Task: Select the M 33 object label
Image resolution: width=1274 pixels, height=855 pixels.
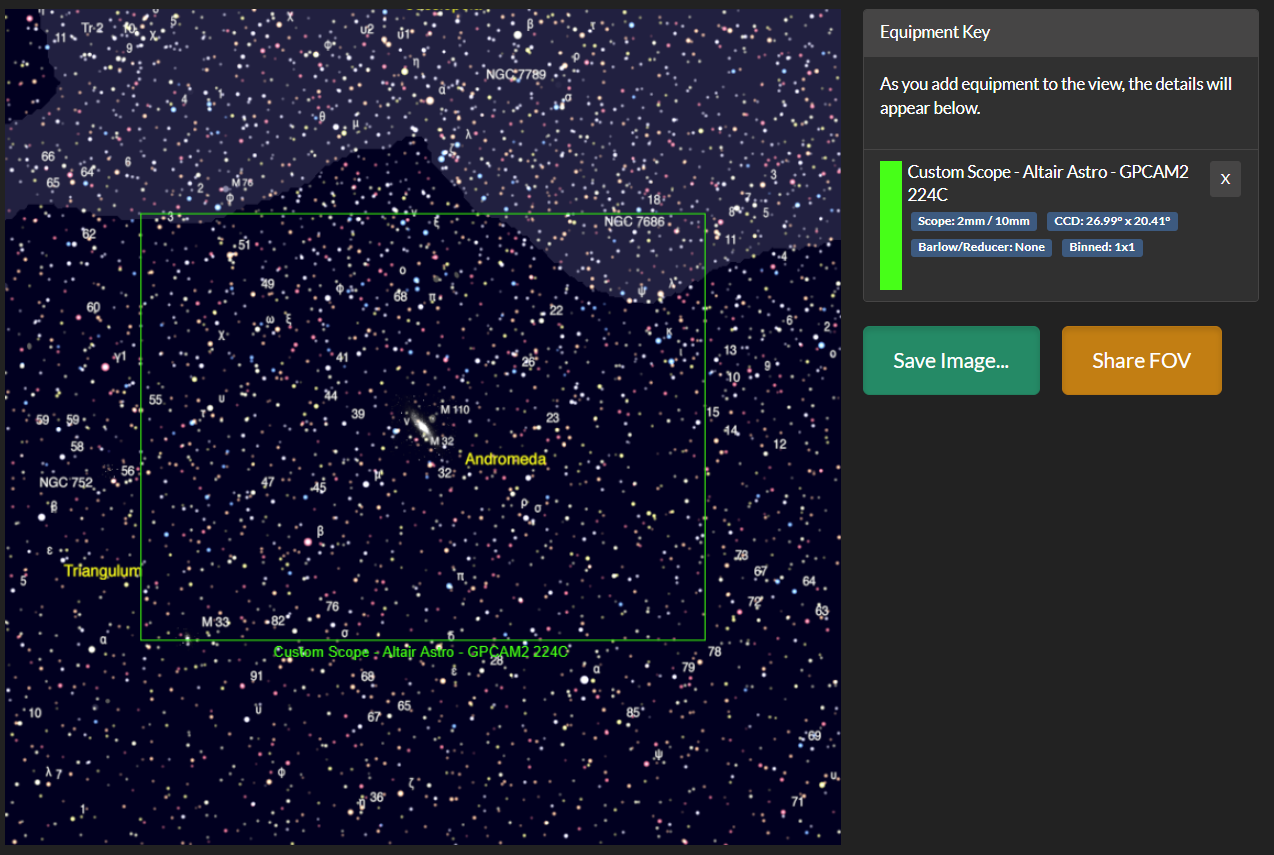Action: [x=215, y=622]
